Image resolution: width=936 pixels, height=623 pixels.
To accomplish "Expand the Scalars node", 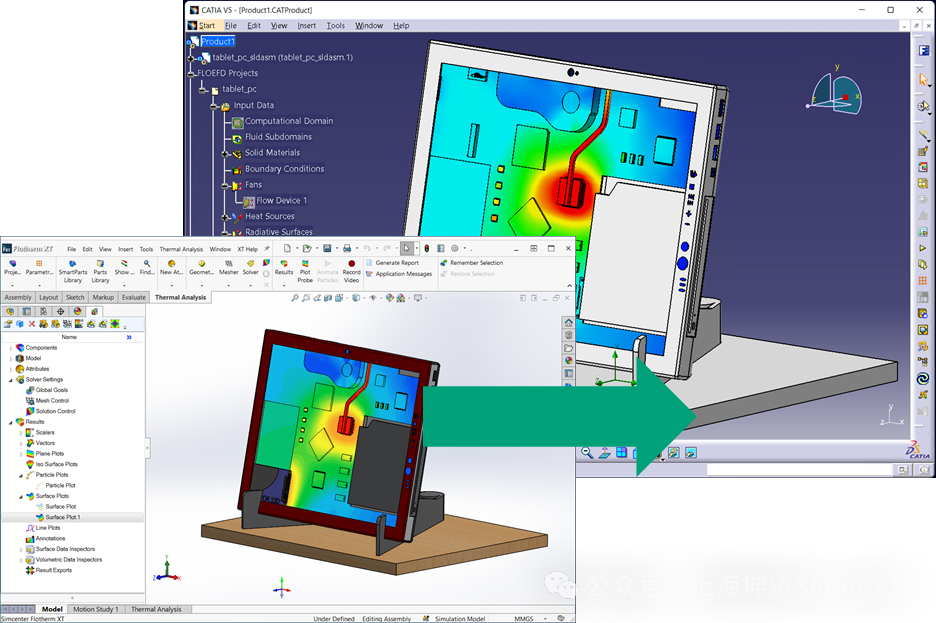I will click(21, 433).
